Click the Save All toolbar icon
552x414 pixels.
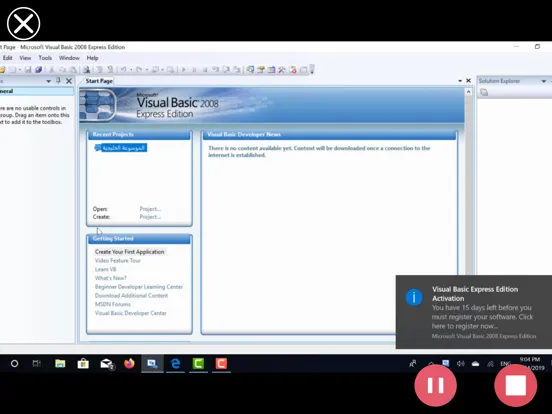[38, 70]
